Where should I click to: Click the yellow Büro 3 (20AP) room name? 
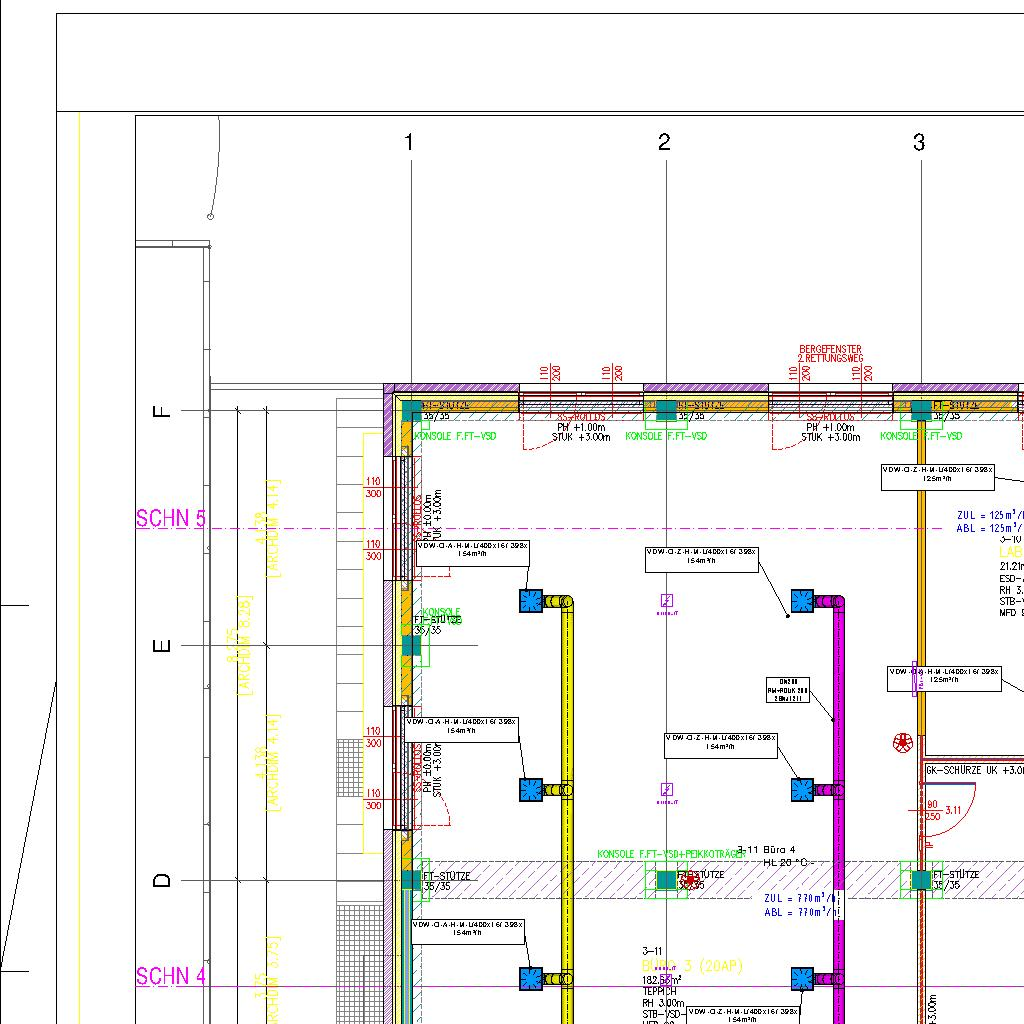point(692,966)
